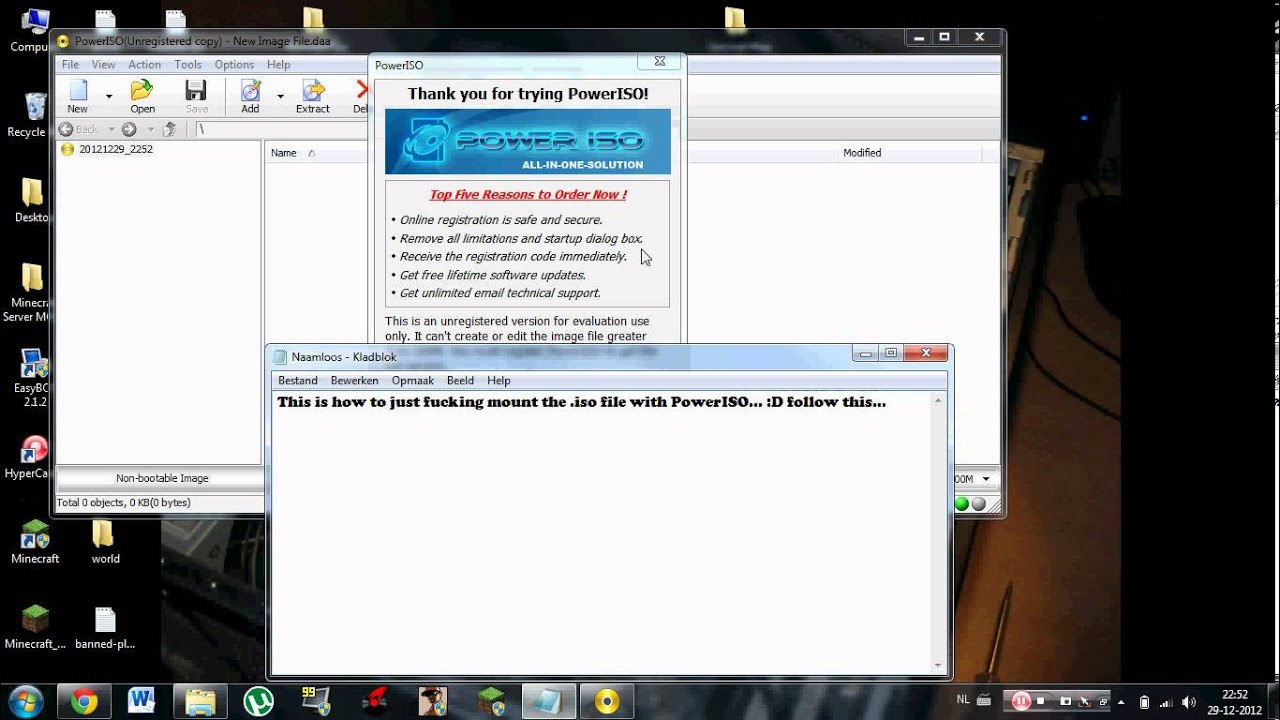This screenshot has width=1280, height=720.
Task: Open the Options menu in PowerISO
Action: coord(234,64)
